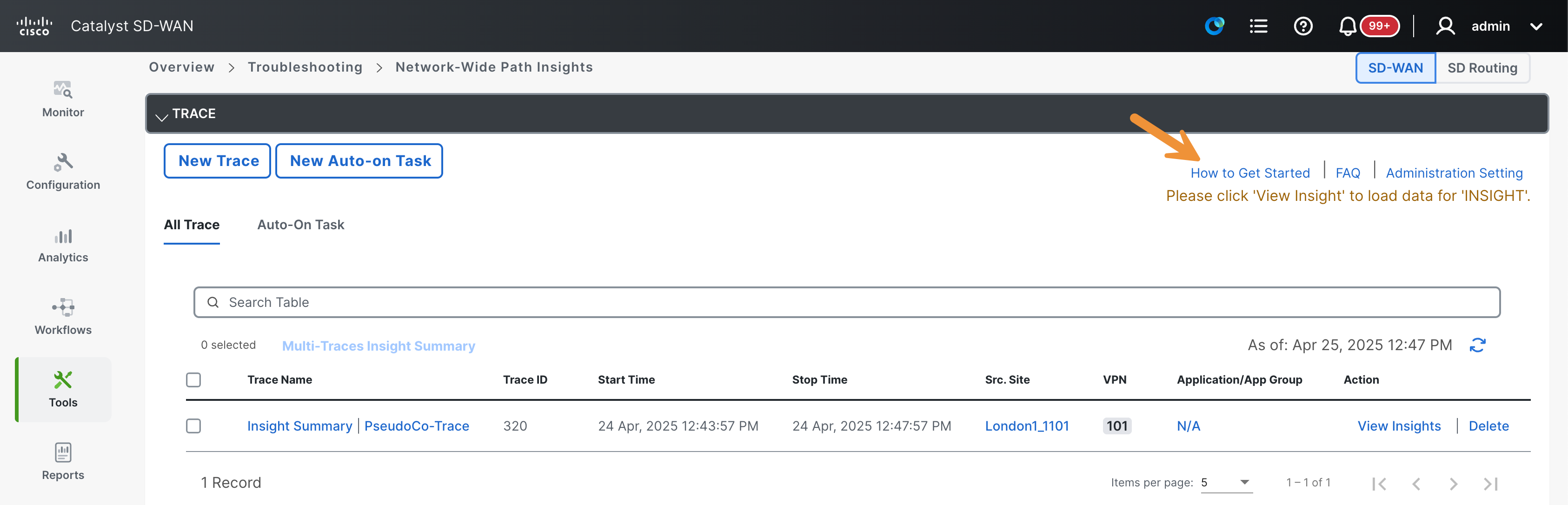Click the N/A application link
The width and height of the screenshot is (1568, 505).
click(x=1188, y=426)
